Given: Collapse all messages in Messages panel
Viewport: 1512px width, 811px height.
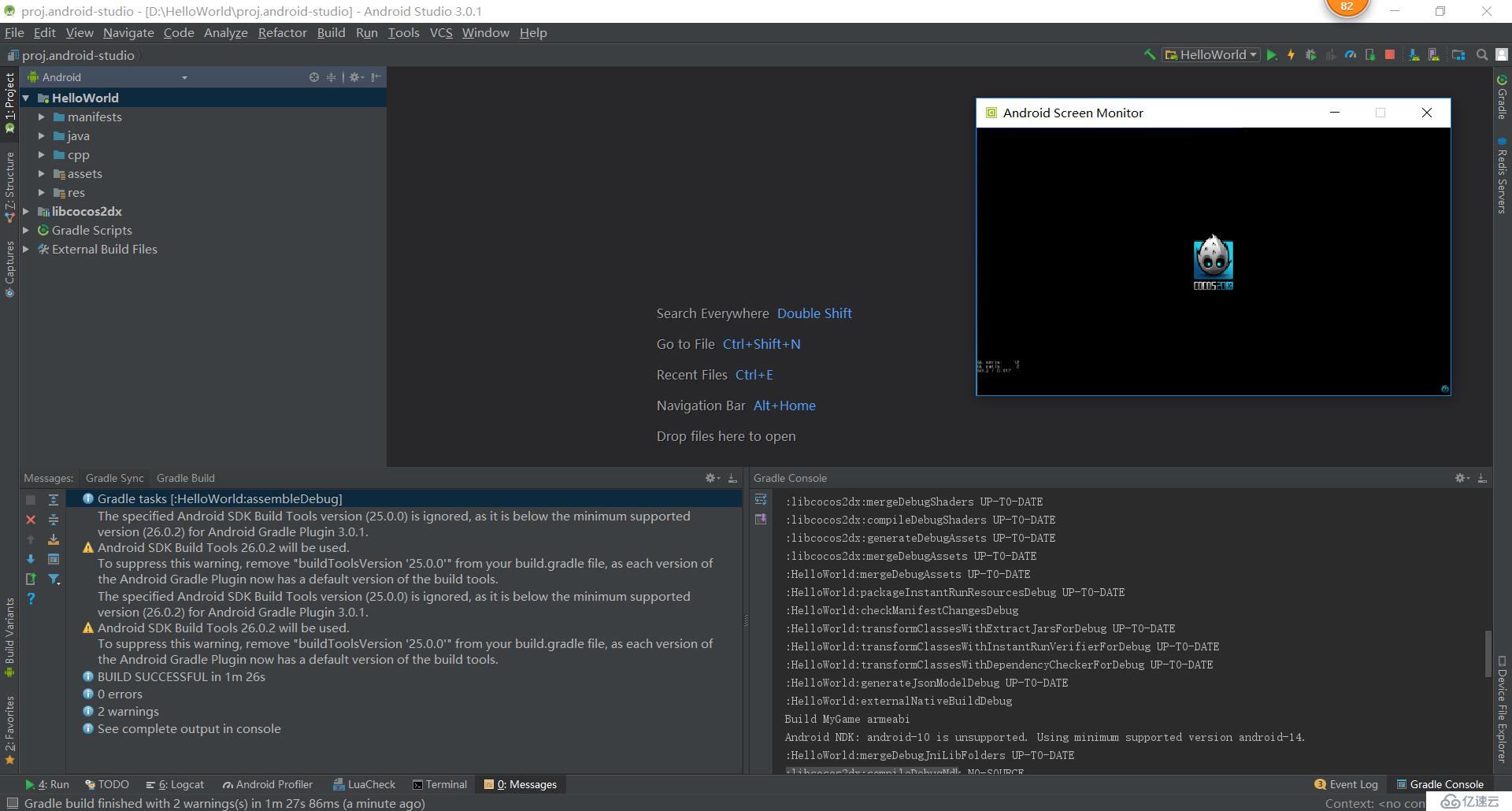Looking at the screenshot, I should 54,520.
